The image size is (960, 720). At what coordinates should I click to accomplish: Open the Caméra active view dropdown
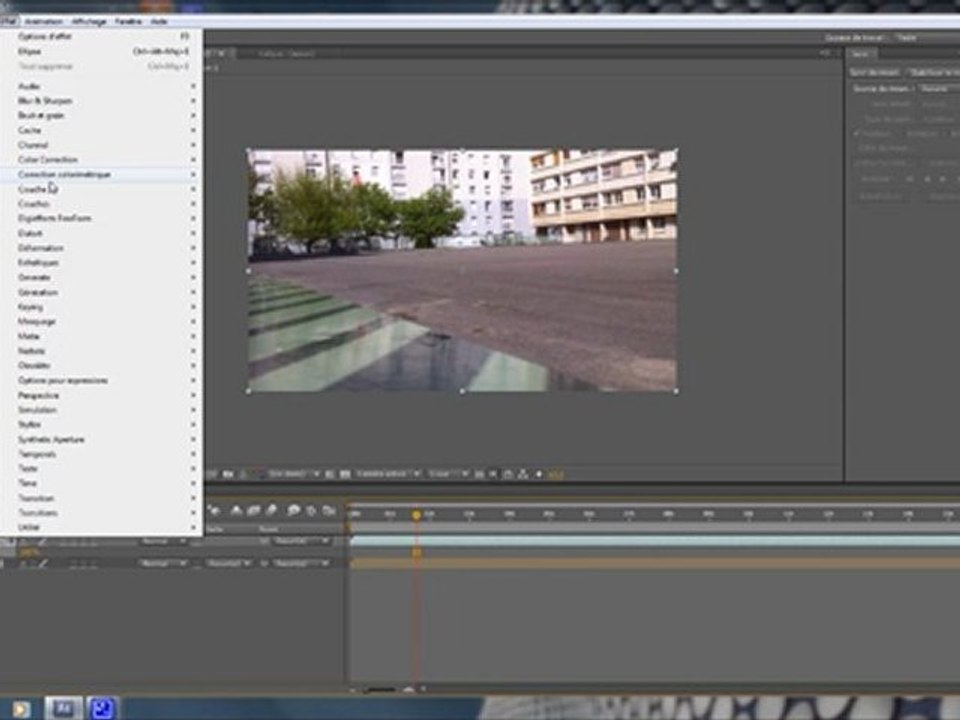point(388,474)
